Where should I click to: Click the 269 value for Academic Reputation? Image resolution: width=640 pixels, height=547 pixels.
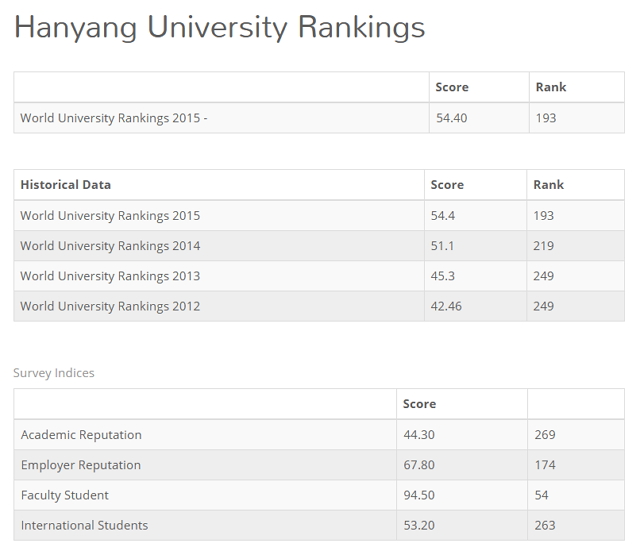[545, 435]
